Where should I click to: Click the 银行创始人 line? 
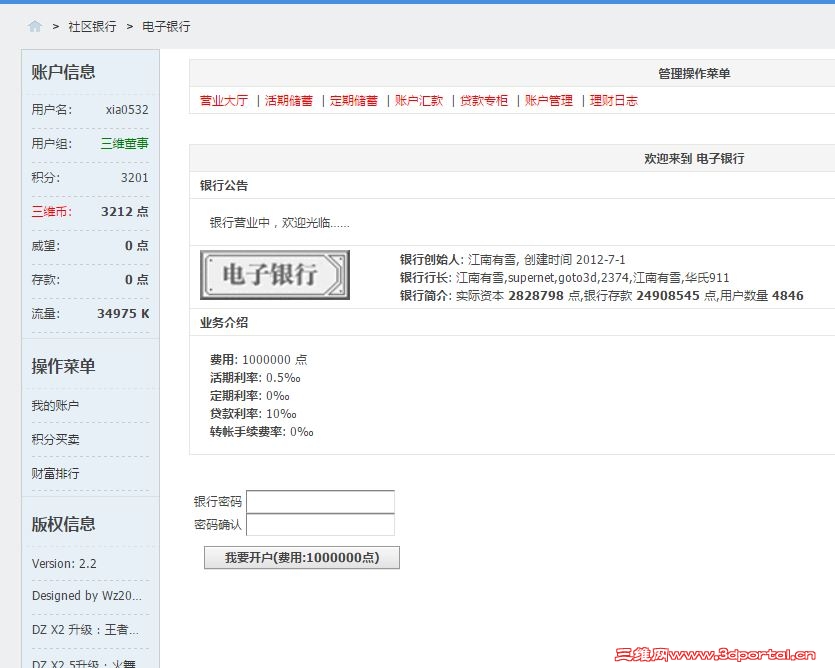(512, 259)
